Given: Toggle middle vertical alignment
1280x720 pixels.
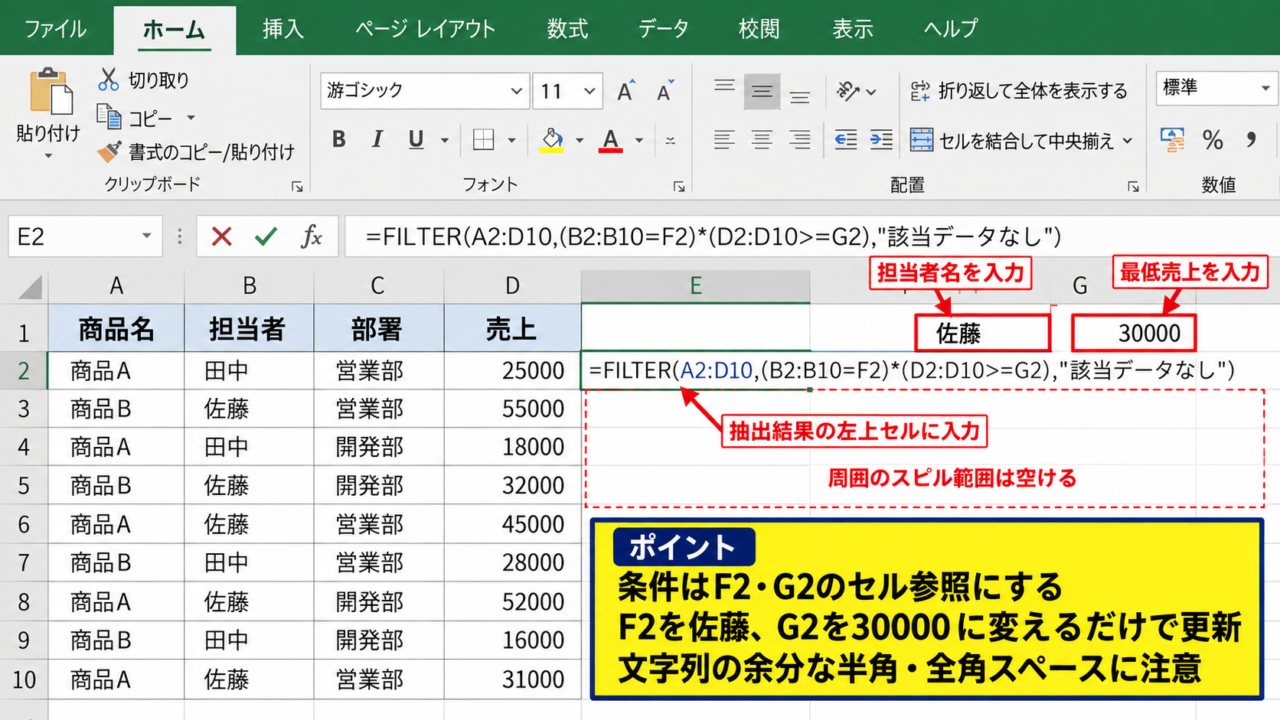Looking at the screenshot, I should click(x=762, y=92).
